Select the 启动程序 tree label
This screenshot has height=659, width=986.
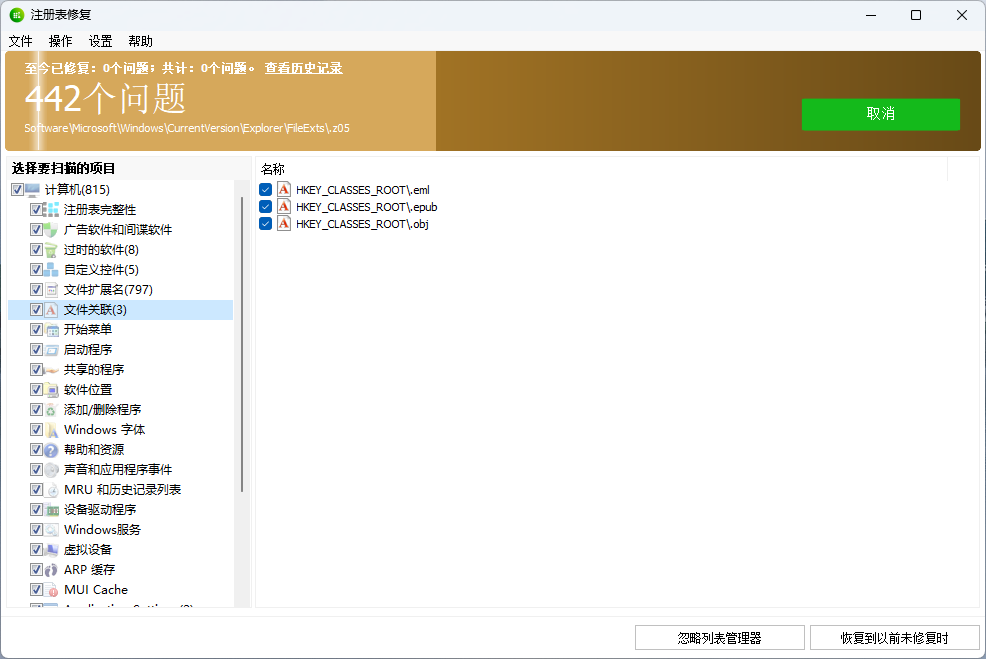pos(88,350)
